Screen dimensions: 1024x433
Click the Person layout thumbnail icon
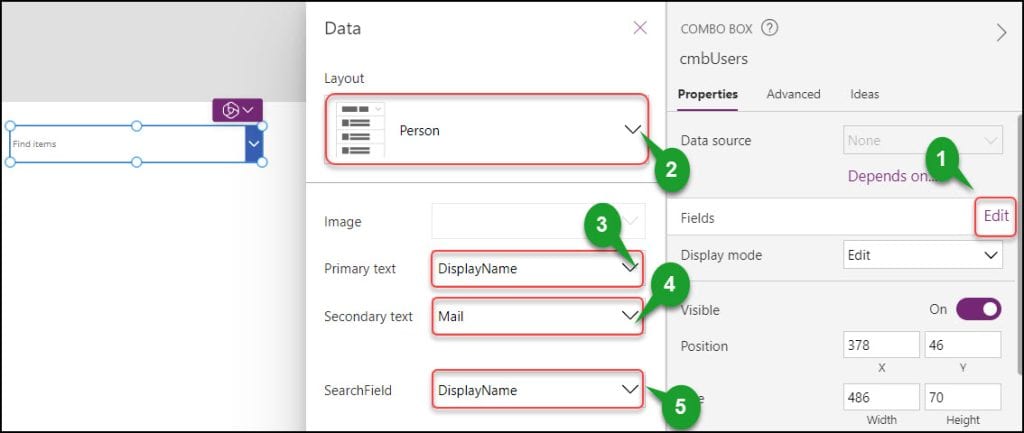(360, 130)
